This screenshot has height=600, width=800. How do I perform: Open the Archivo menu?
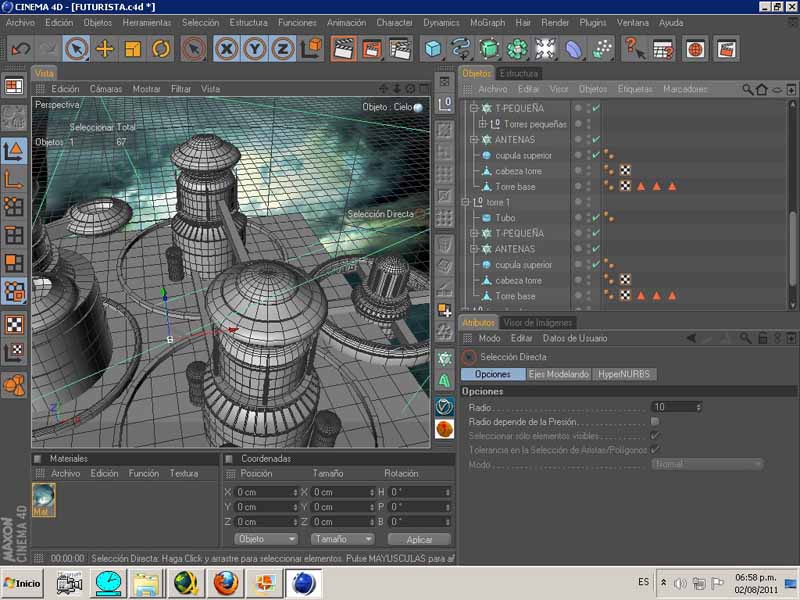click(20, 22)
